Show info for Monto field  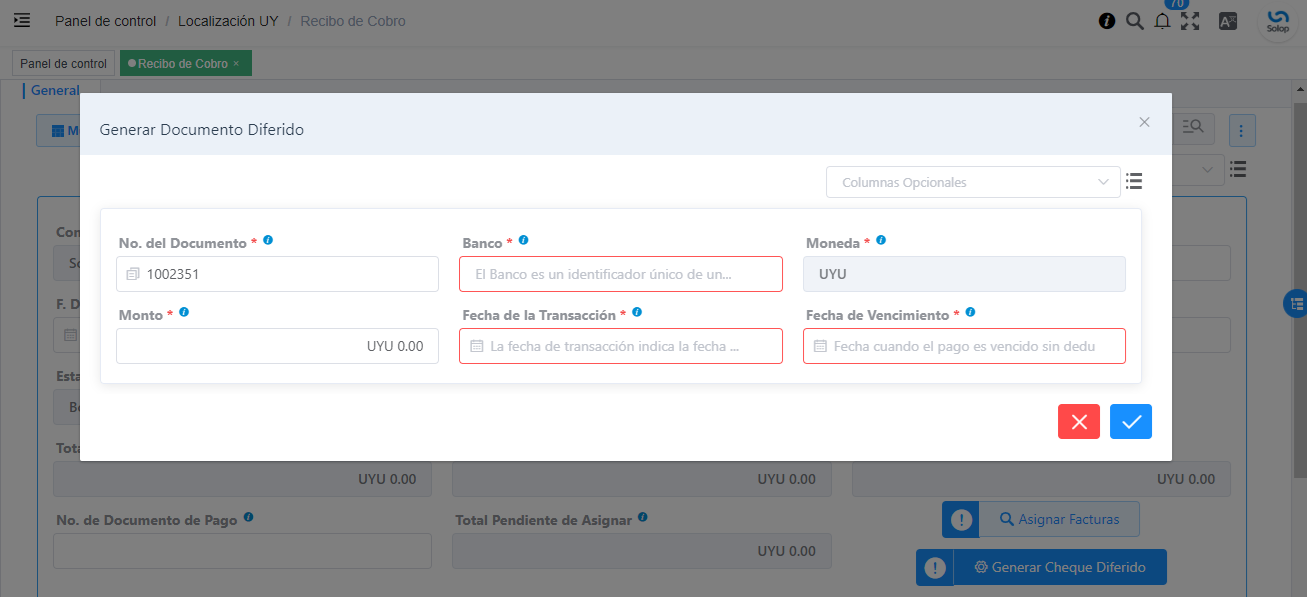click(x=184, y=313)
